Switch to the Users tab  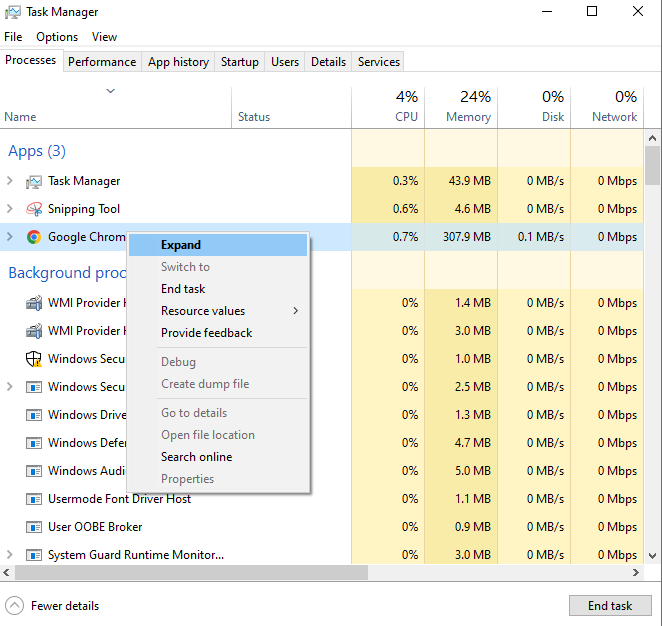pos(285,62)
